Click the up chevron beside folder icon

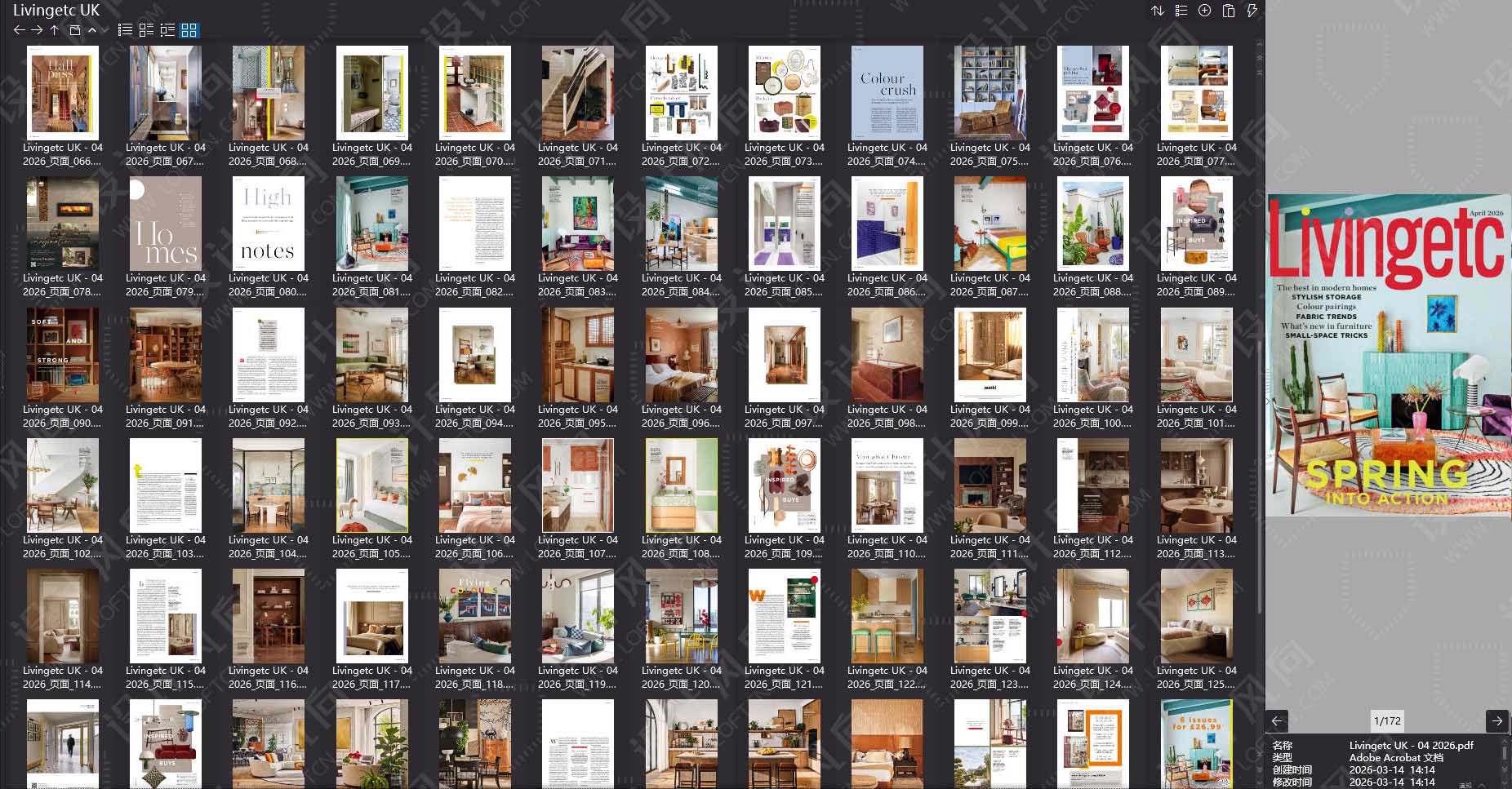point(92,30)
